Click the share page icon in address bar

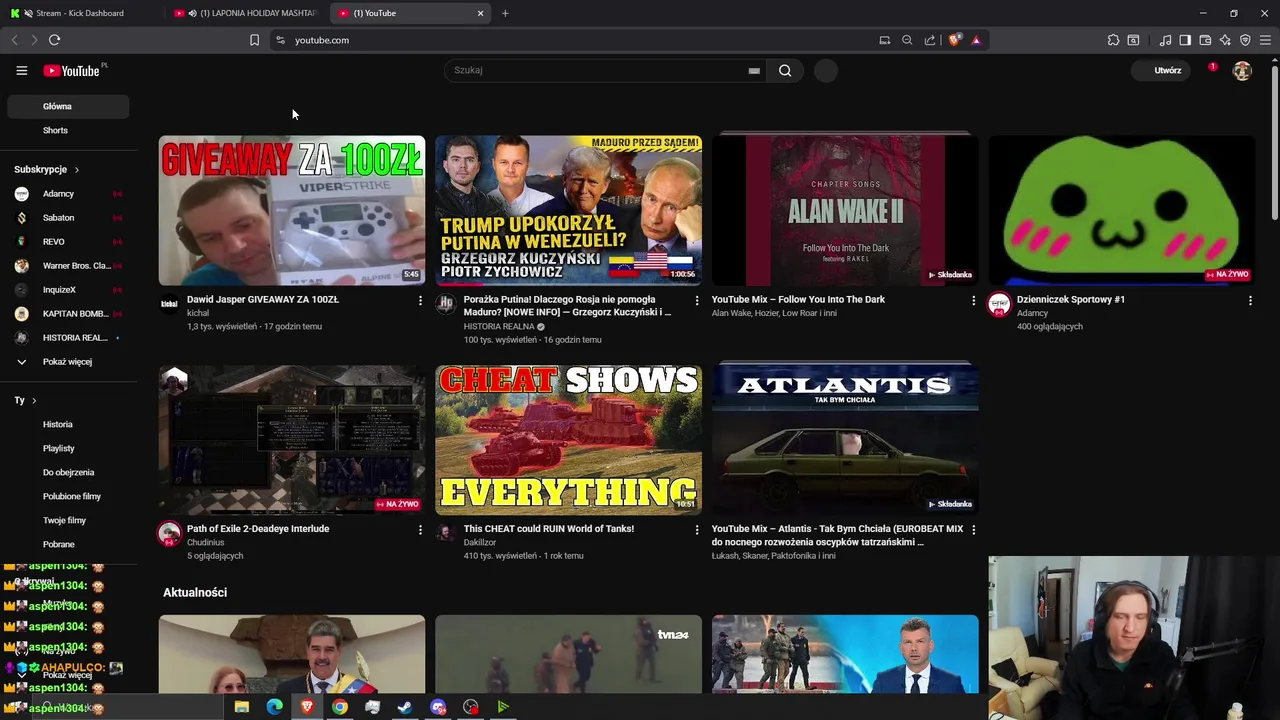pos(930,40)
